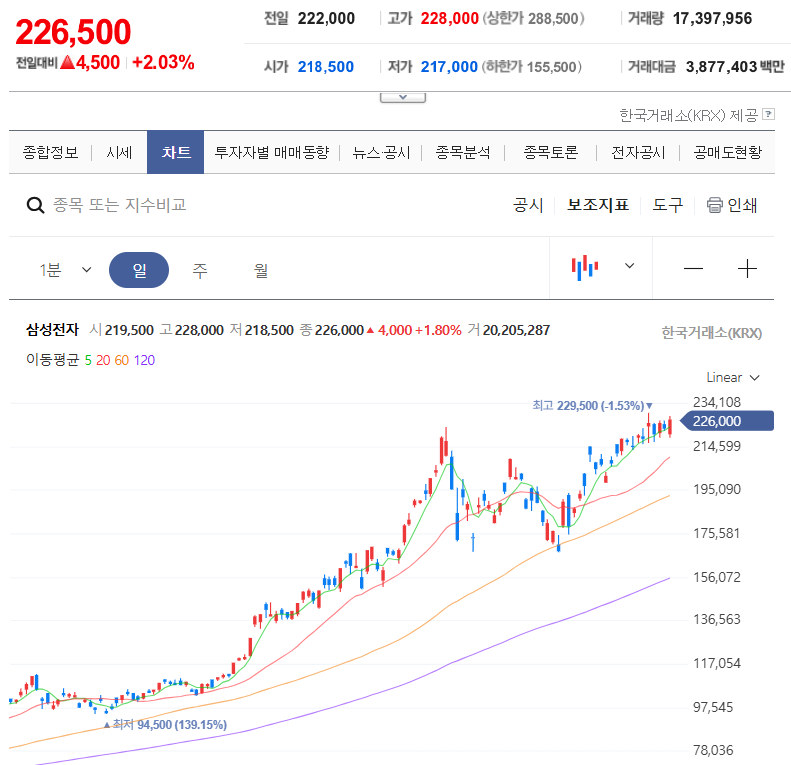
Task: Click the 최저 94,500 low marker
Action: (166, 725)
